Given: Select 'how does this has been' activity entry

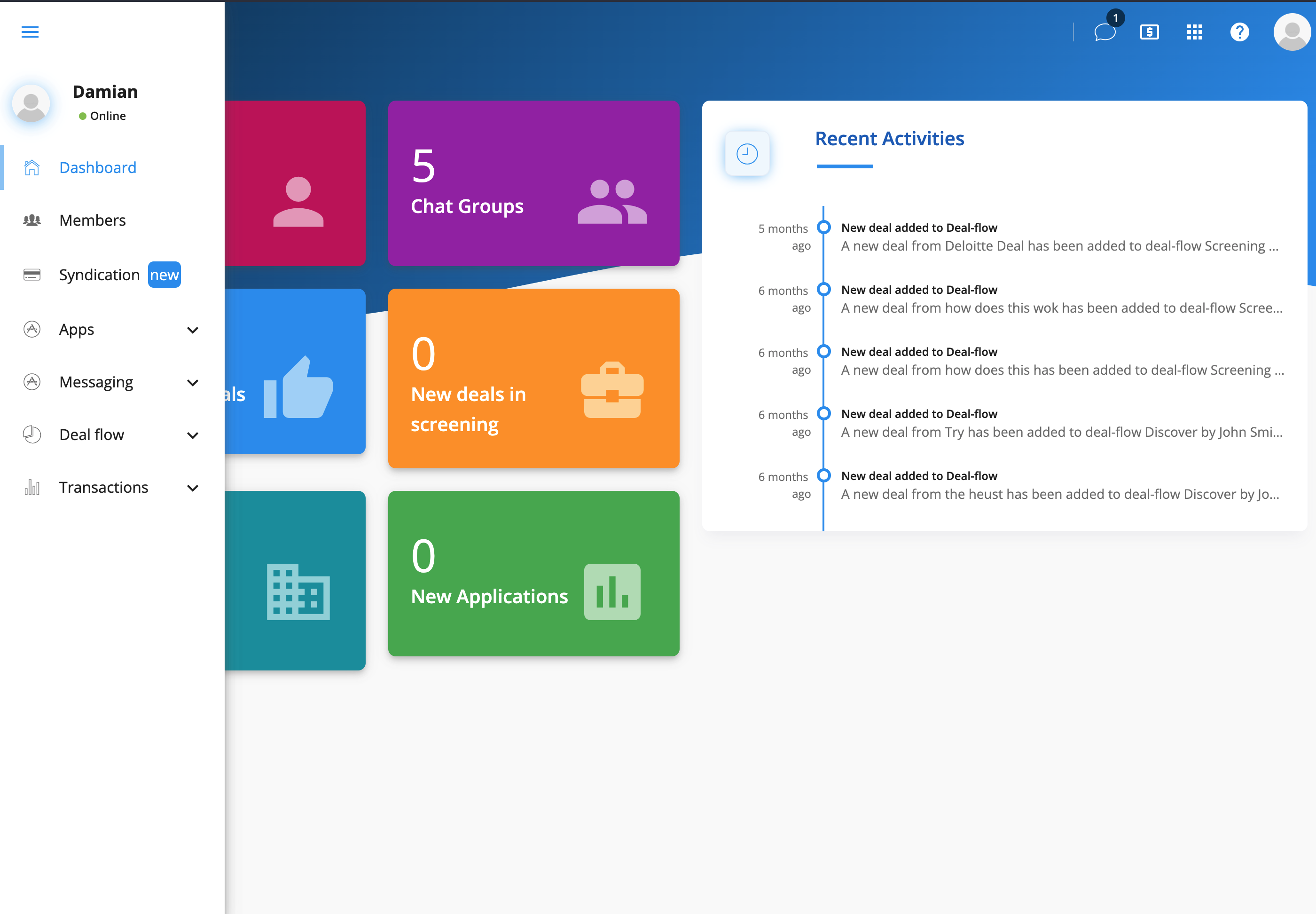Looking at the screenshot, I should (x=1062, y=361).
